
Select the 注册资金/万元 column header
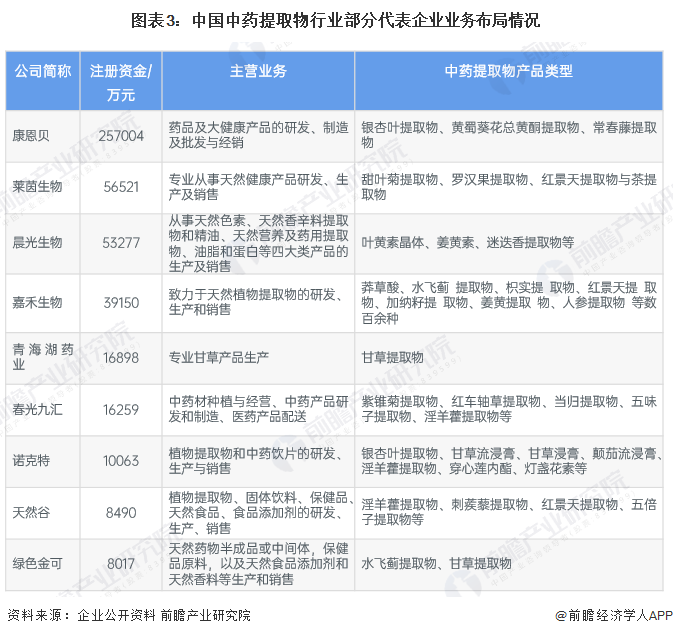(x=121, y=83)
